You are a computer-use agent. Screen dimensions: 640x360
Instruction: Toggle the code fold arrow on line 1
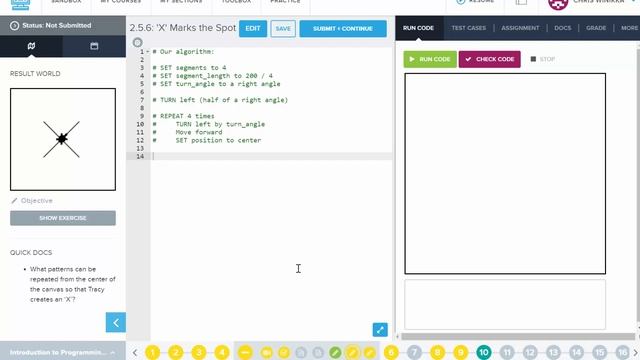click(x=148, y=52)
